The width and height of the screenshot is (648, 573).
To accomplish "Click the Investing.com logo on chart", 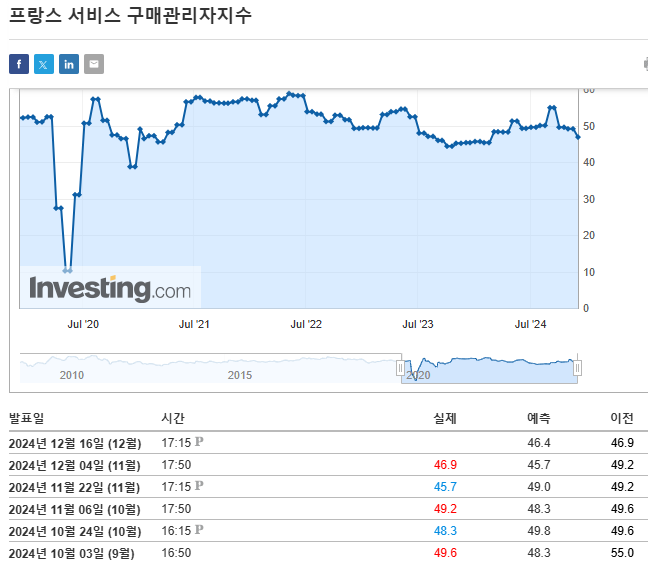I will pyautogui.click(x=110, y=289).
